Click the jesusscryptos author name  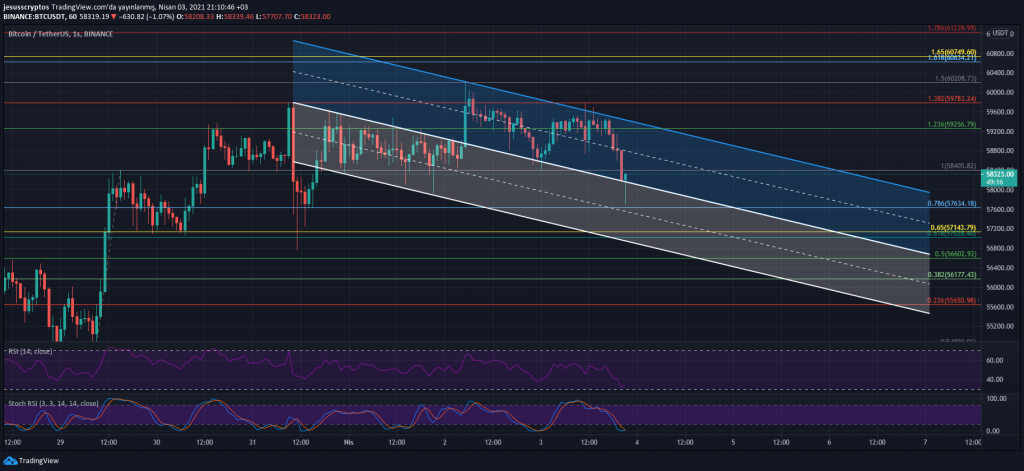26,8
